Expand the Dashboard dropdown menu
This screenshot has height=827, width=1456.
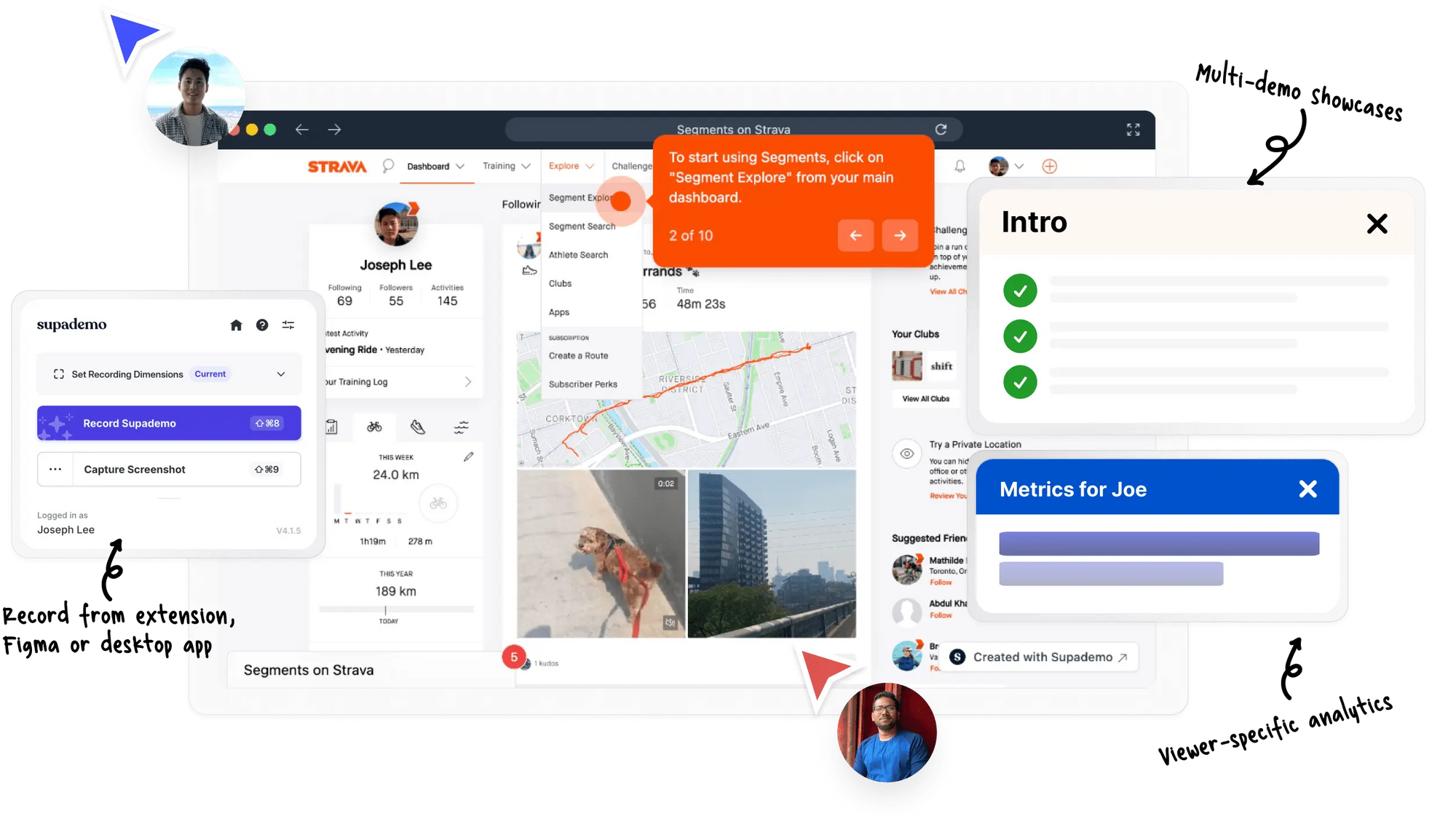click(435, 165)
